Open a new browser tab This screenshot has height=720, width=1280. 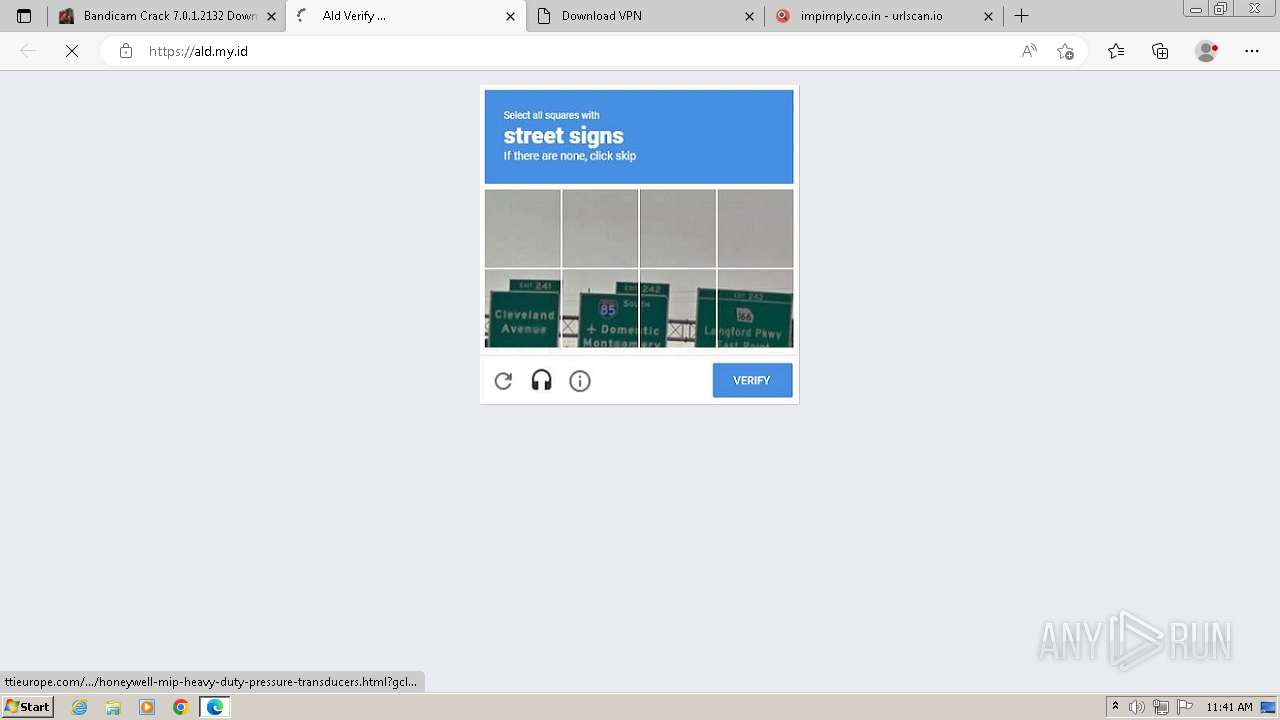point(1021,16)
